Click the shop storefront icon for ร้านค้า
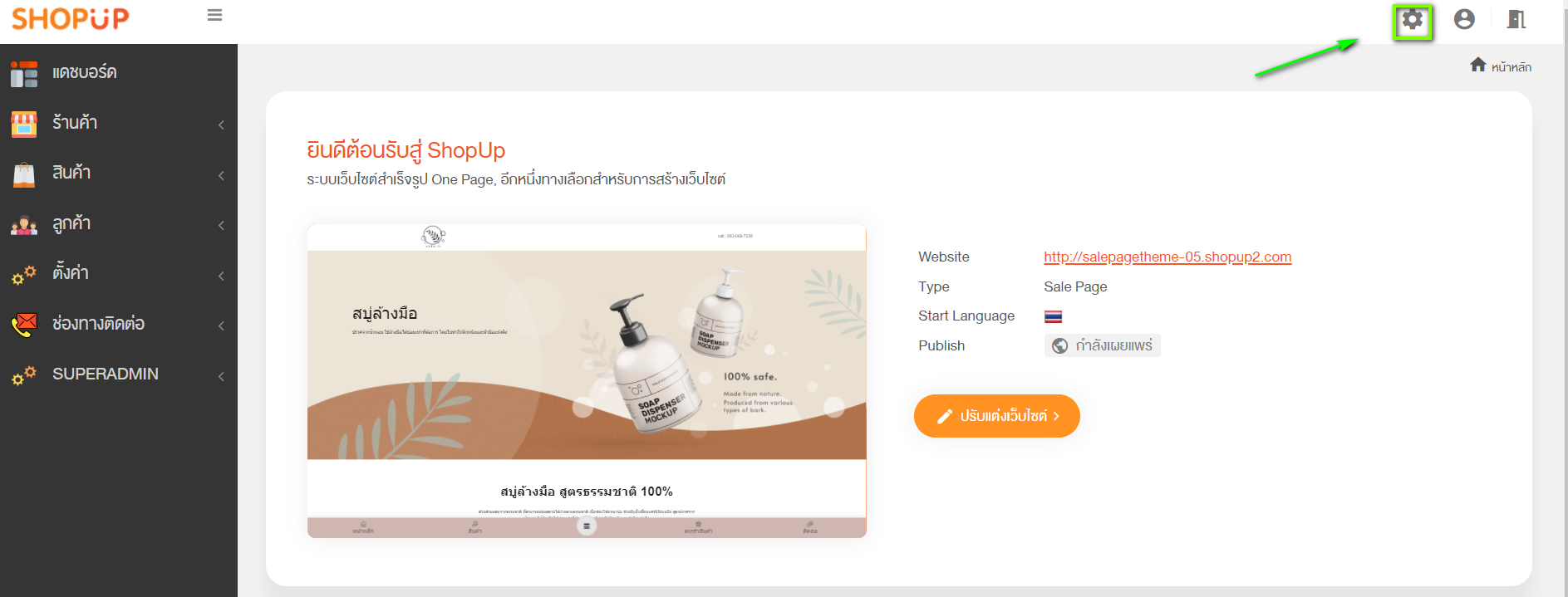1568x597 pixels. click(24, 125)
